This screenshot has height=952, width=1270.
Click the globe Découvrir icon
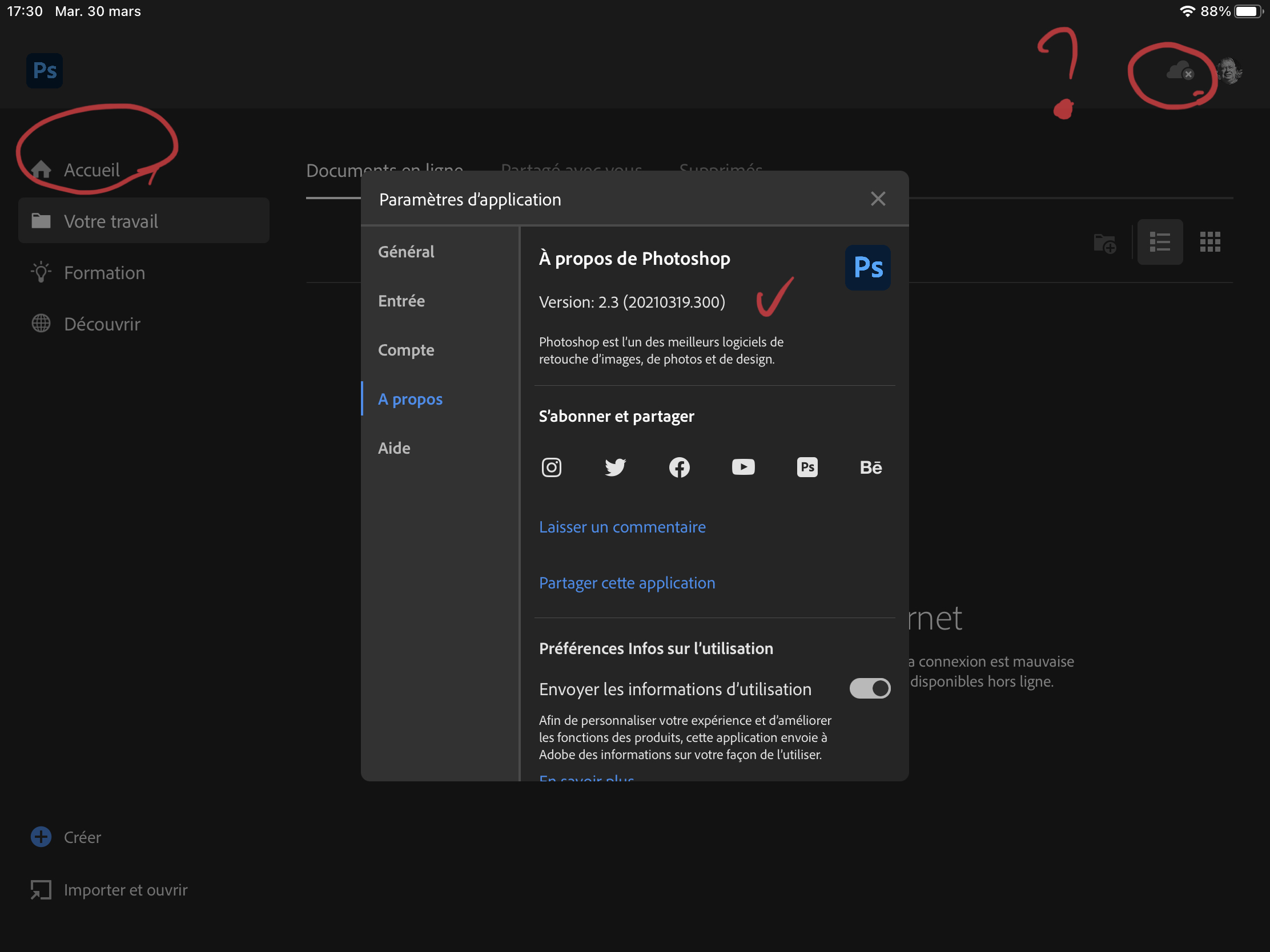tap(41, 324)
